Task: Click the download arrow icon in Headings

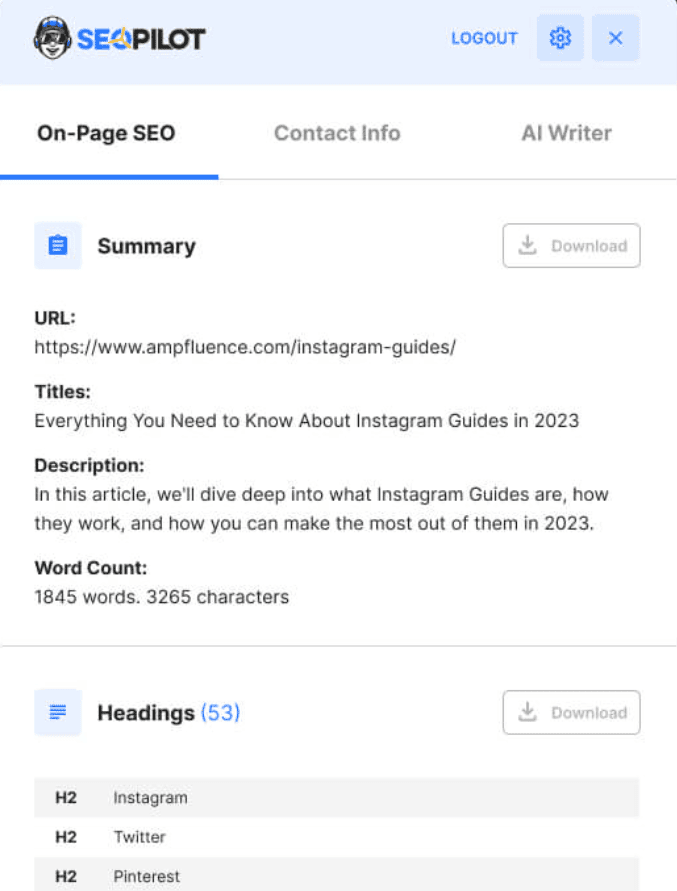Action: pyautogui.click(x=529, y=713)
